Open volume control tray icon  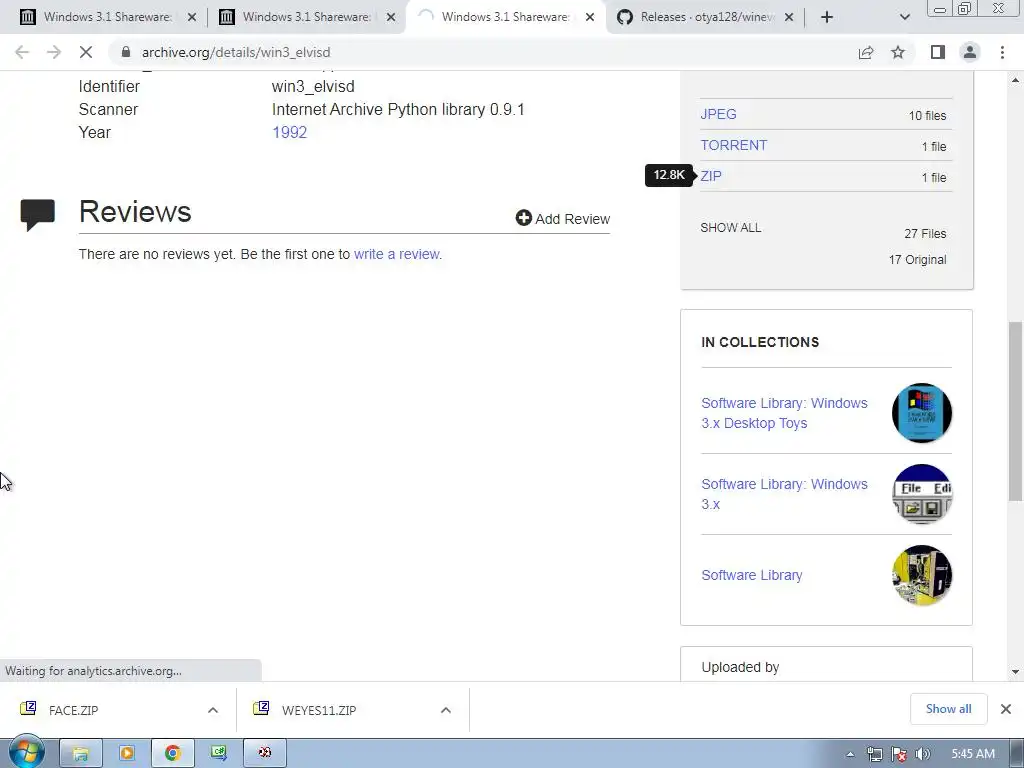pos(923,754)
